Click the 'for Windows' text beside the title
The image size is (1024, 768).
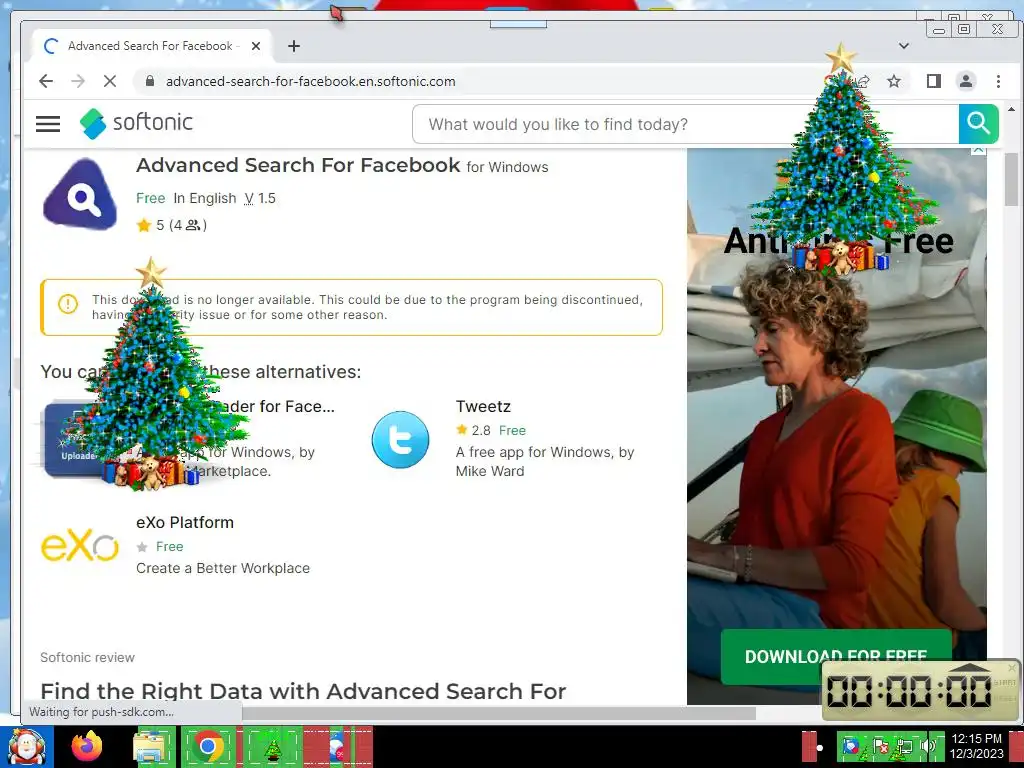tap(507, 167)
